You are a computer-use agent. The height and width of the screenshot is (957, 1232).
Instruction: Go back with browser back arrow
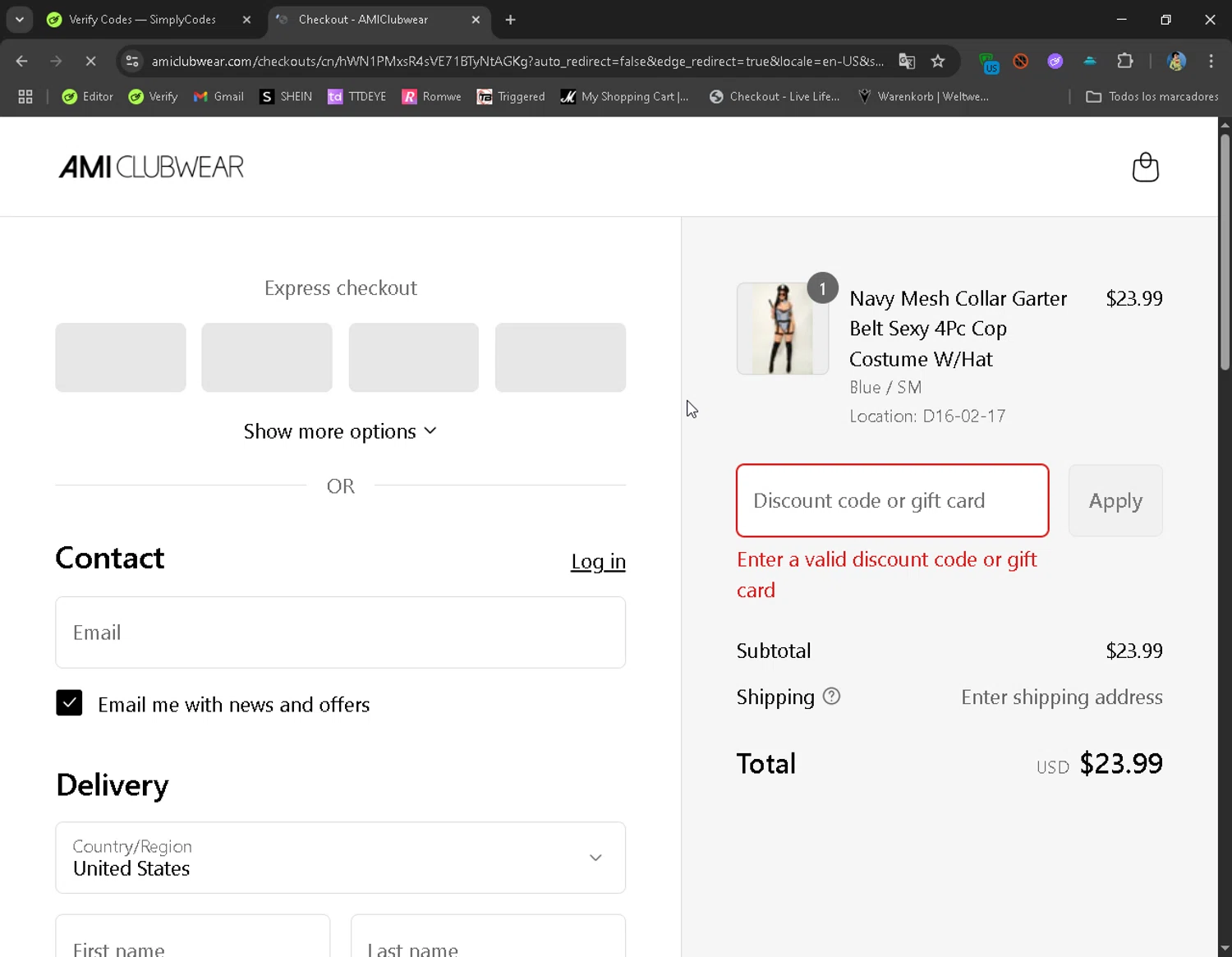tap(22, 61)
